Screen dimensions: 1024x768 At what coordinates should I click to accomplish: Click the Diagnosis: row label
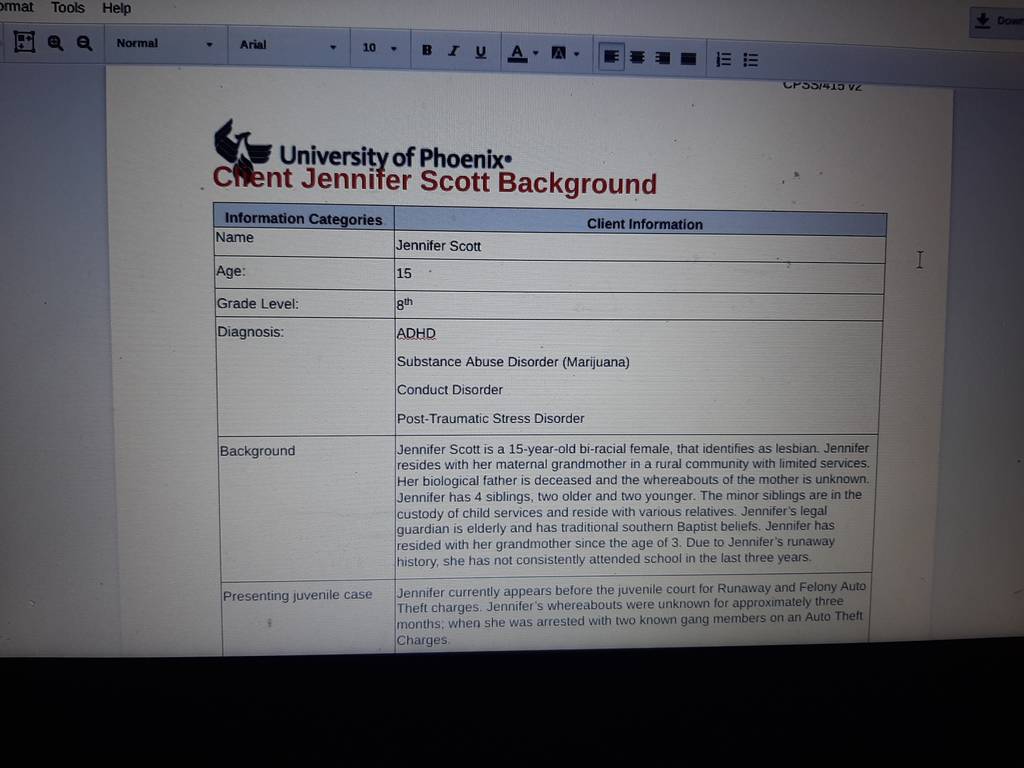coord(251,332)
